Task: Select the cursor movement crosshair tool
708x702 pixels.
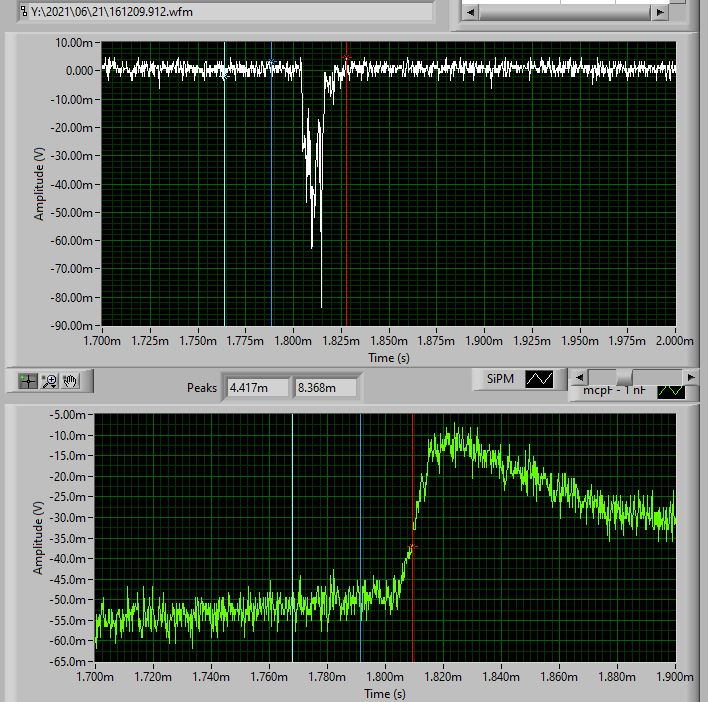Action: [x=28, y=380]
